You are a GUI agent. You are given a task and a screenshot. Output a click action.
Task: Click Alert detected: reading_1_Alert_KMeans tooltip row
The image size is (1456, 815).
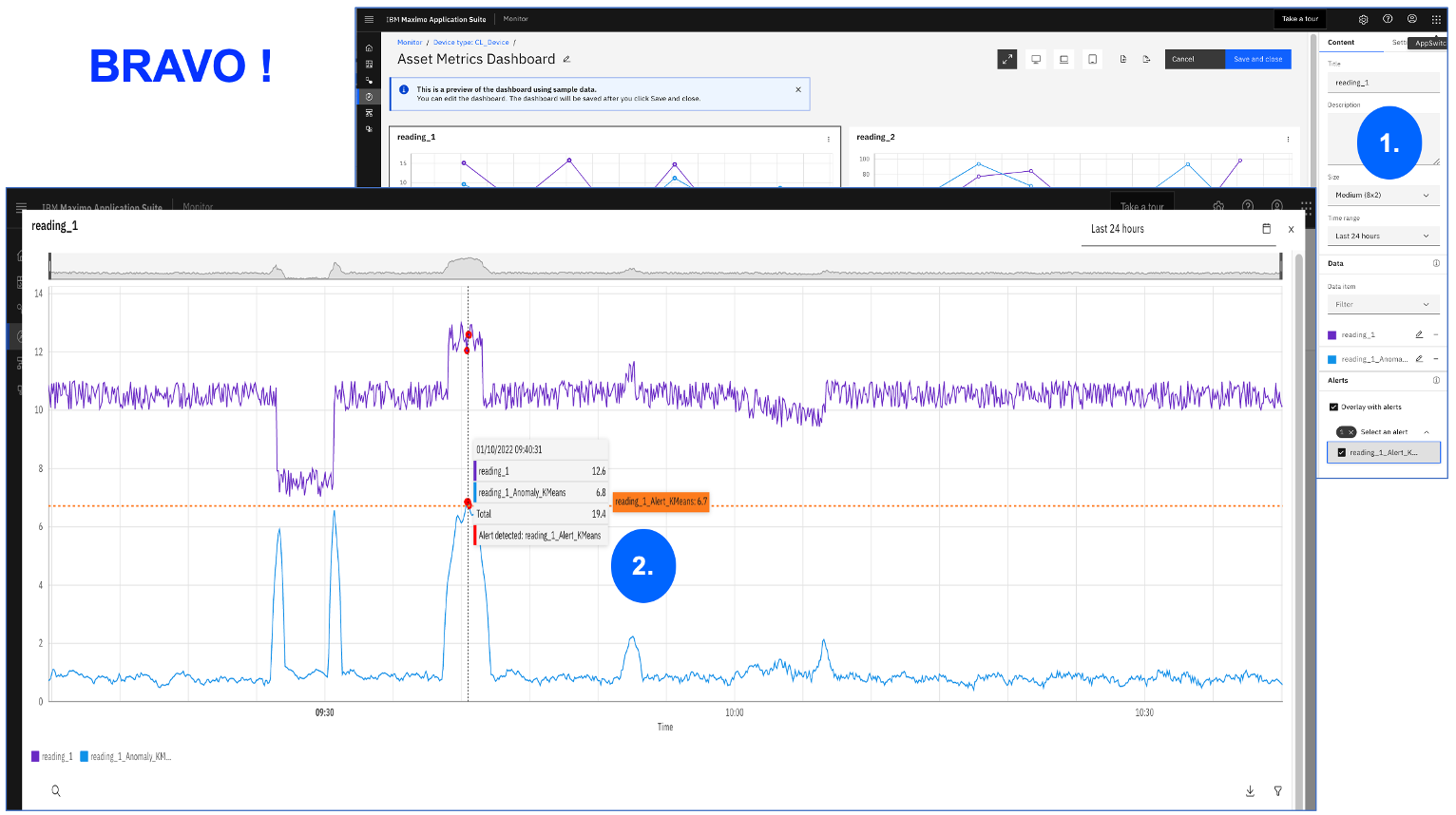540,536
